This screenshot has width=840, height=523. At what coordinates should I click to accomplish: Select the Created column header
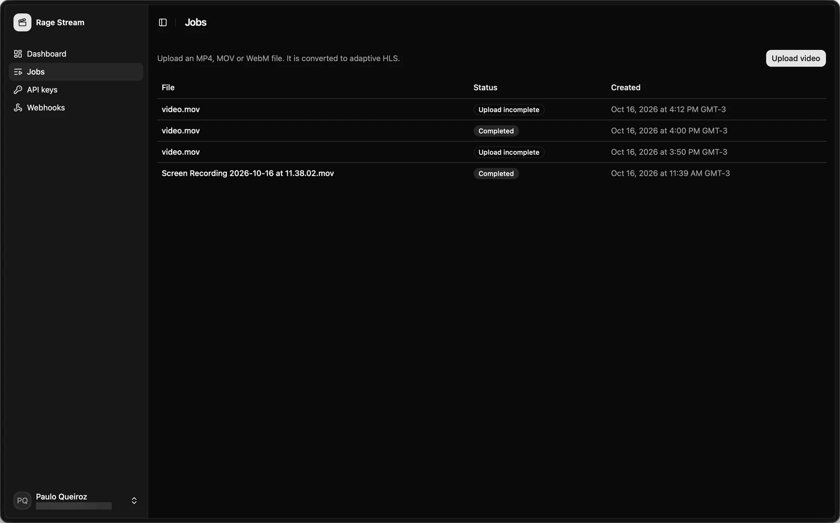[626, 87]
